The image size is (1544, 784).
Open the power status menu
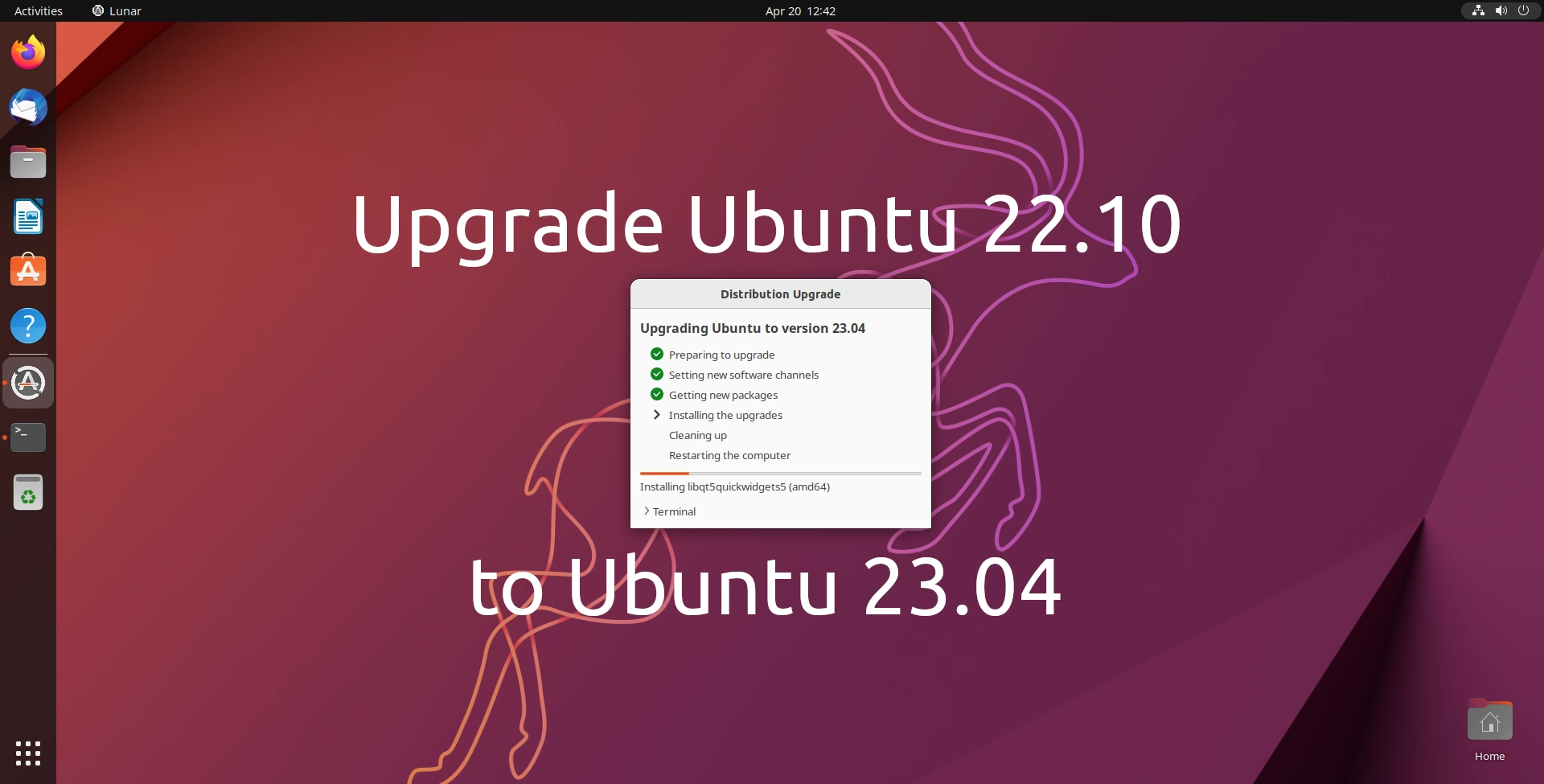[1523, 10]
